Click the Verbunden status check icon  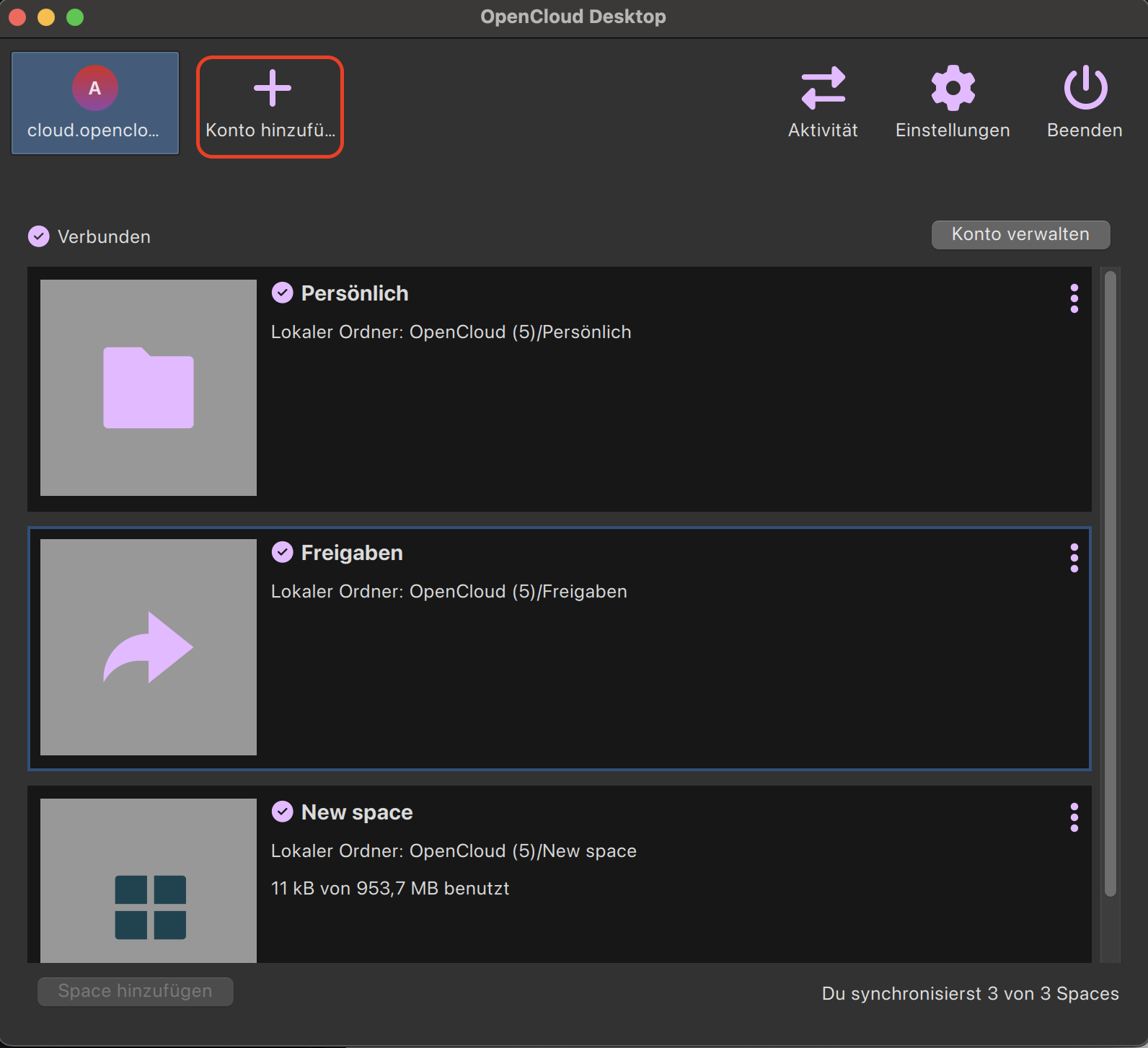click(38, 236)
